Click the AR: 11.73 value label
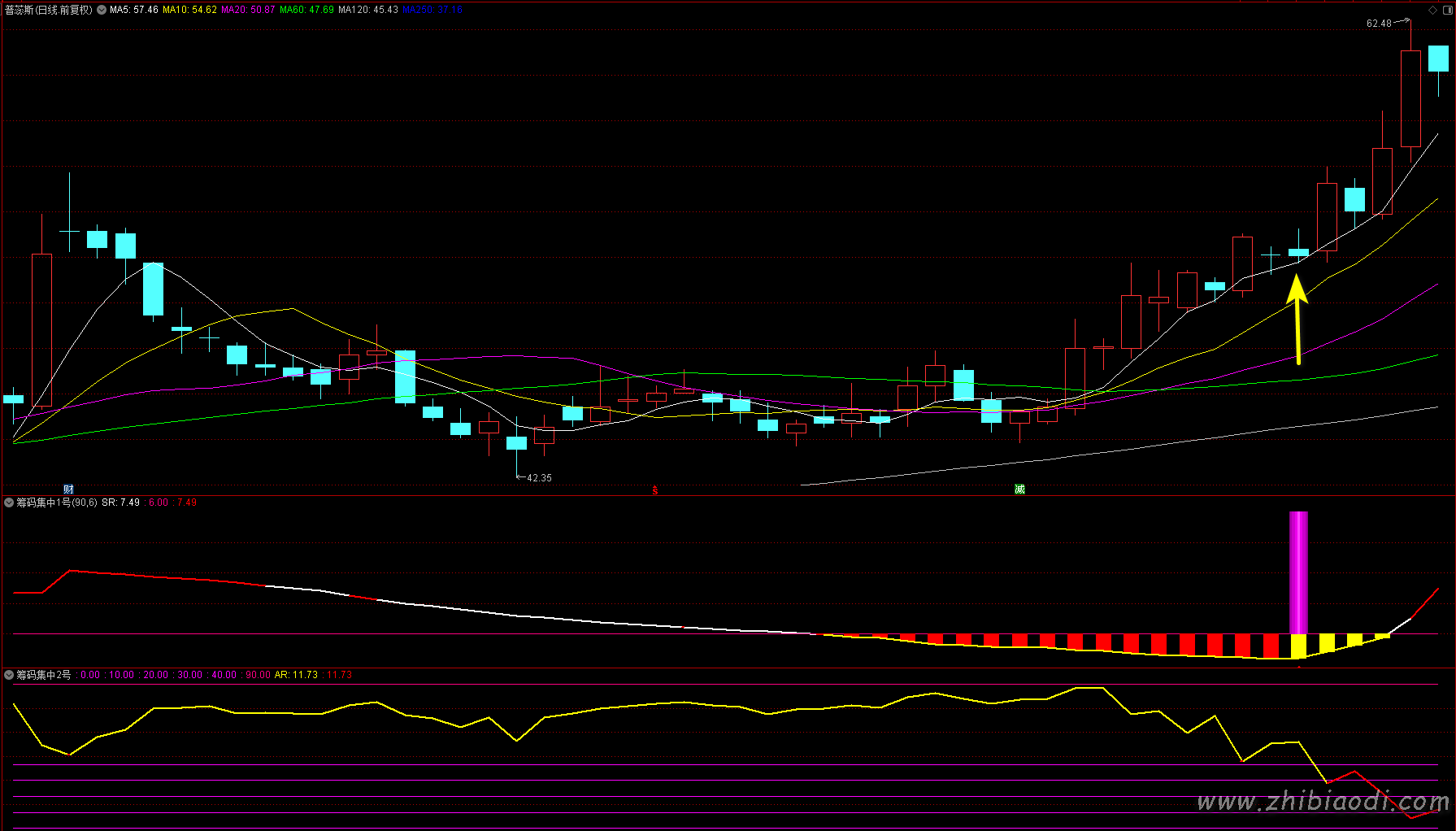The image size is (1456, 831). pyautogui.click(x=296, y=675)
